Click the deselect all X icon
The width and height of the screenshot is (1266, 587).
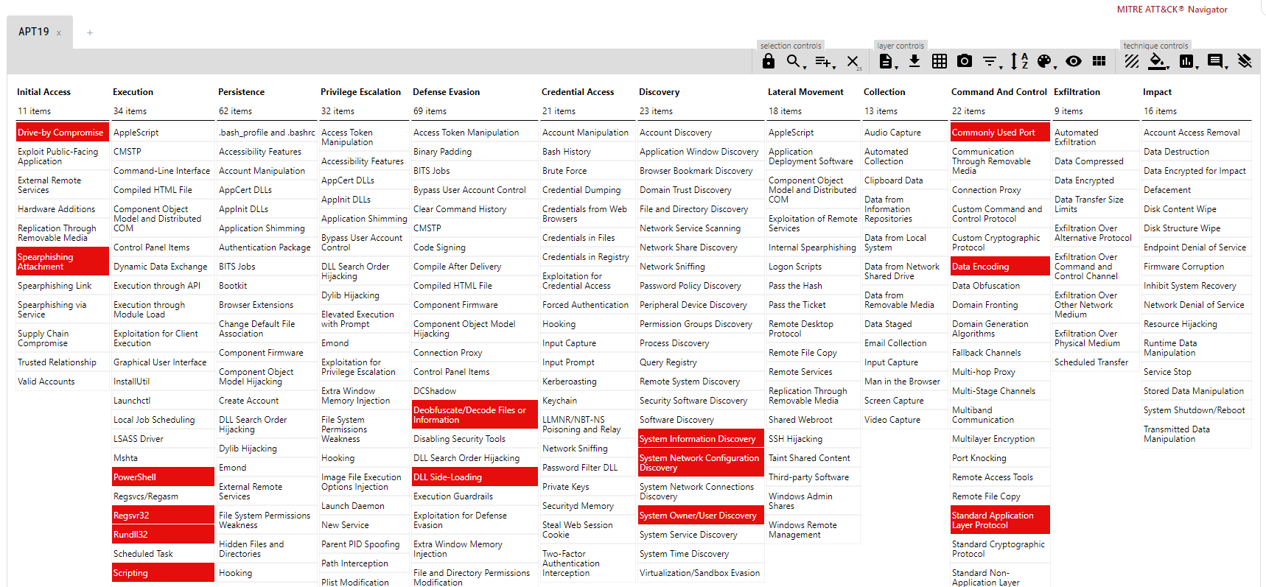(x=853, y=62)
